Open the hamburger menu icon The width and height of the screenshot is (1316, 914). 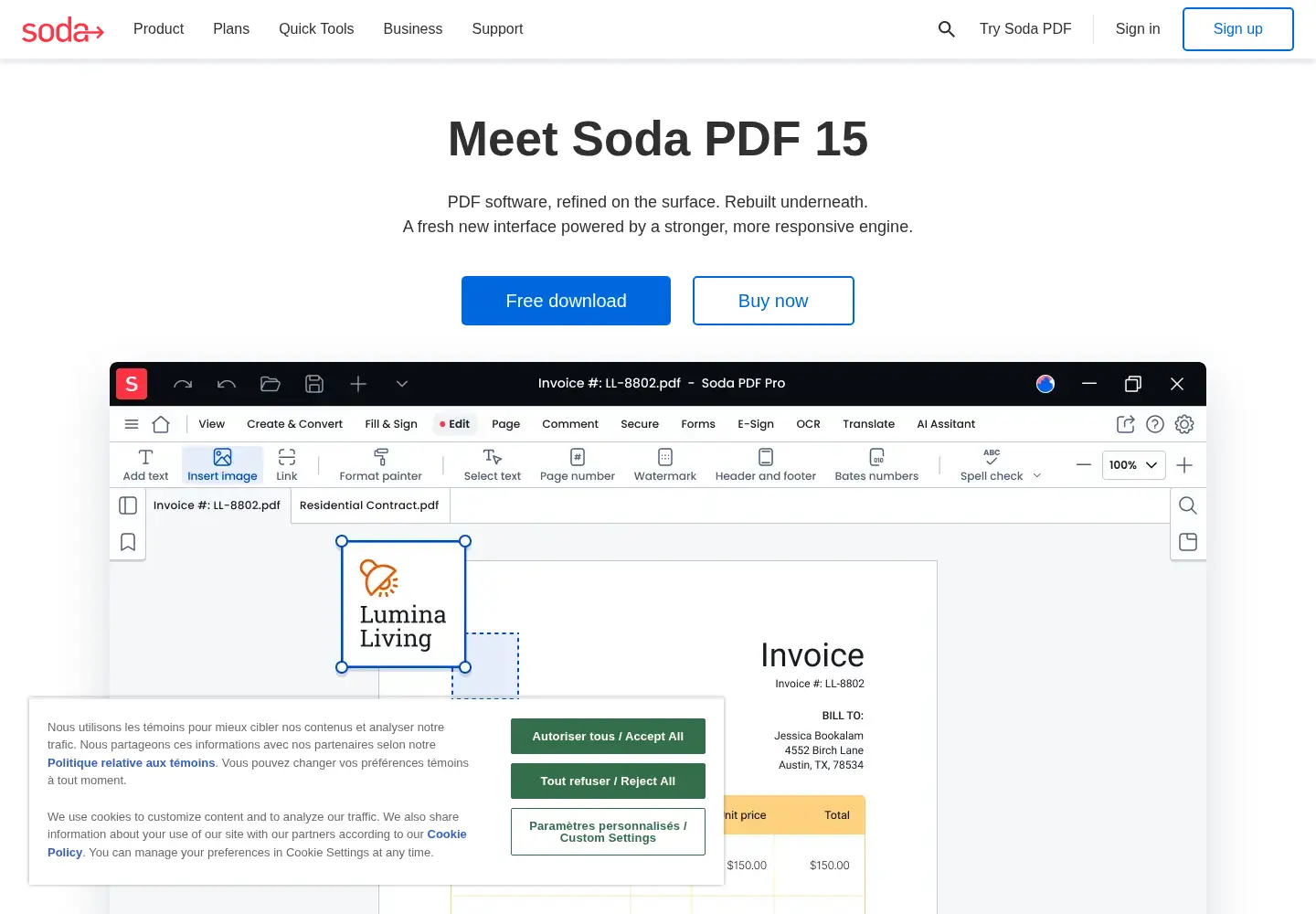[132, 424]
